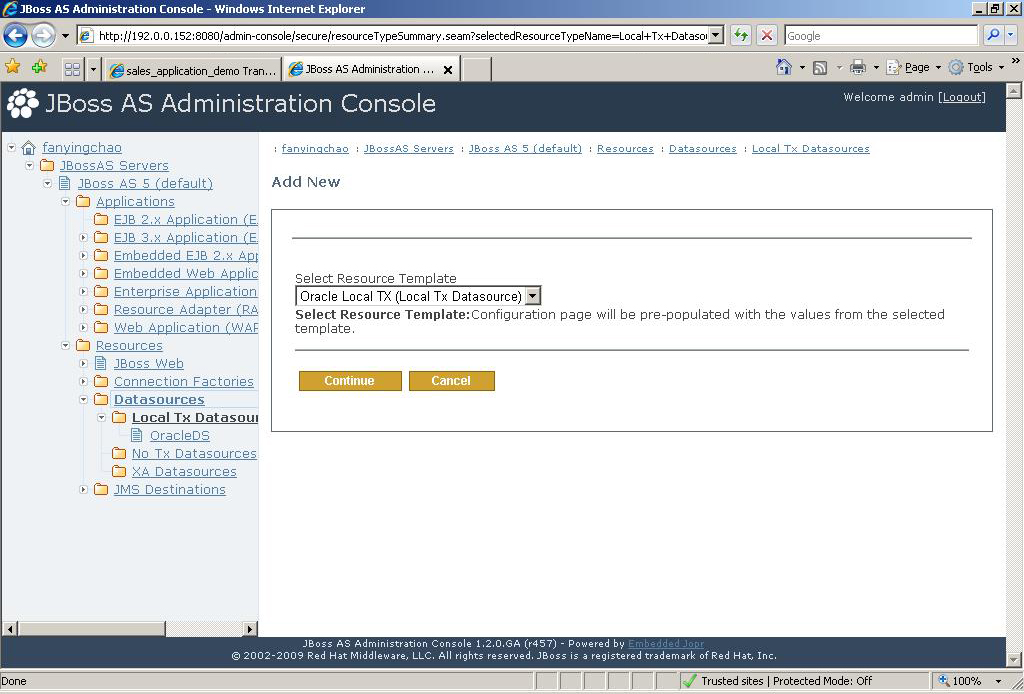
Task: Switch to the sales_application_demo tab
Action: point(193,69)
